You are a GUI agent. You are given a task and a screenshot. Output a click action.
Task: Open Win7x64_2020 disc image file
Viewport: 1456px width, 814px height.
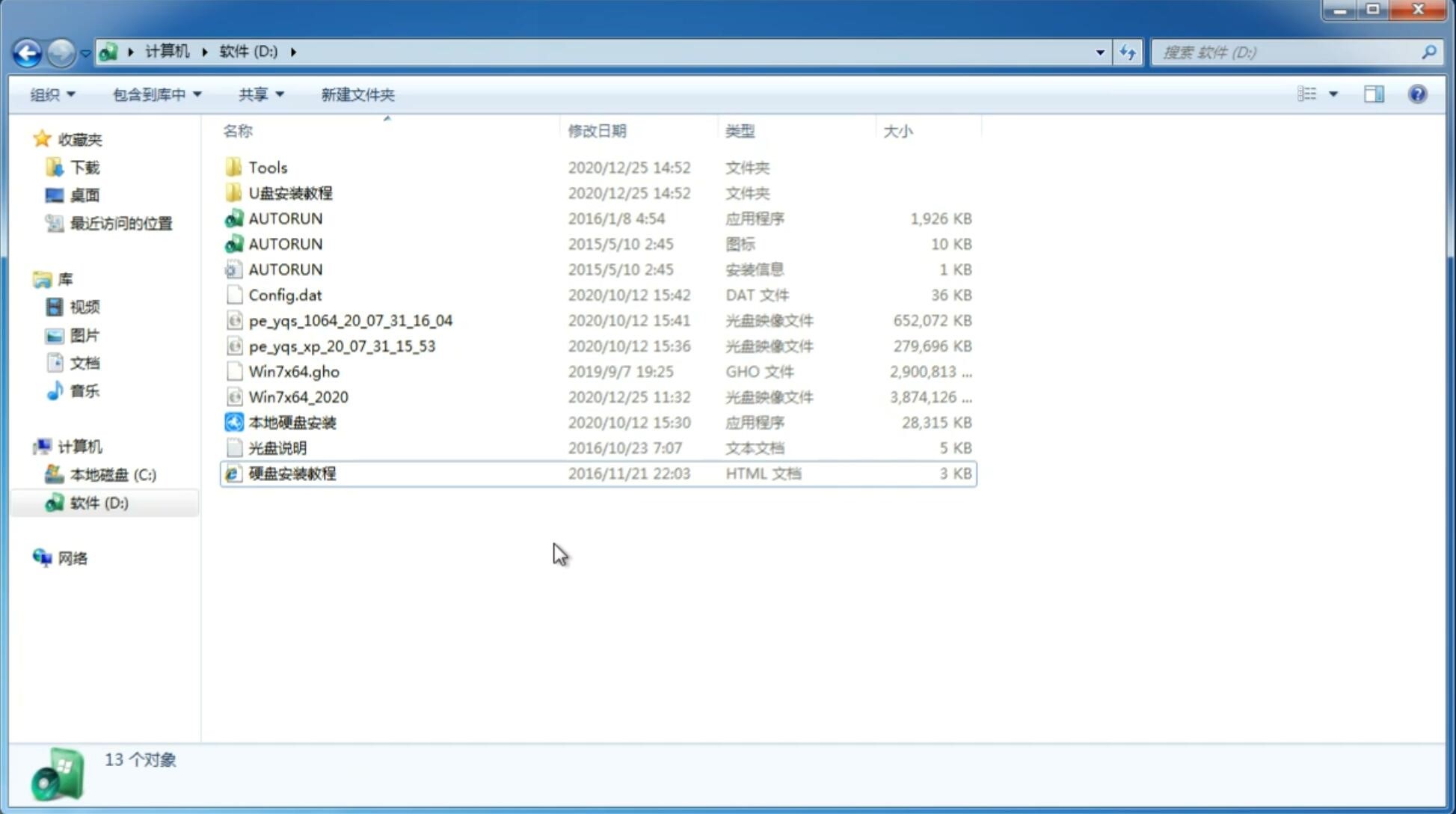[298, 397]
